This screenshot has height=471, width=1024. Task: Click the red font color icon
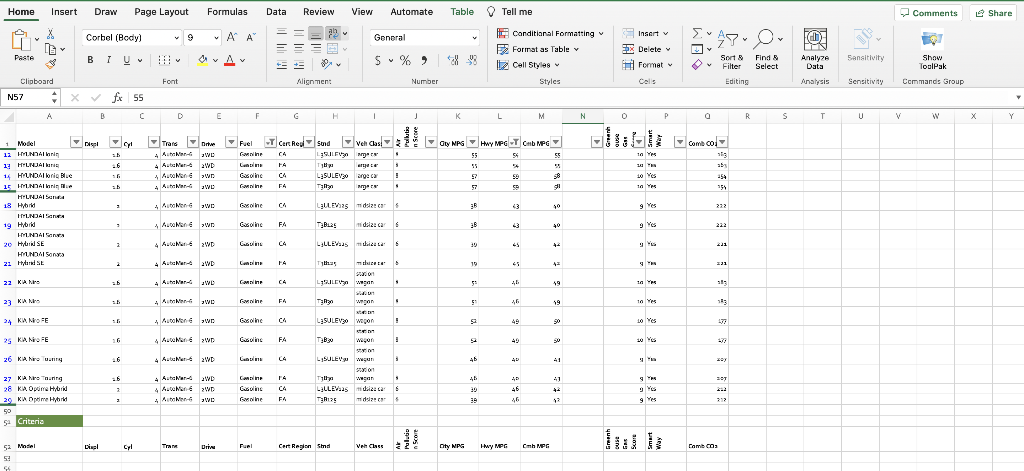(x=229, y=60)
